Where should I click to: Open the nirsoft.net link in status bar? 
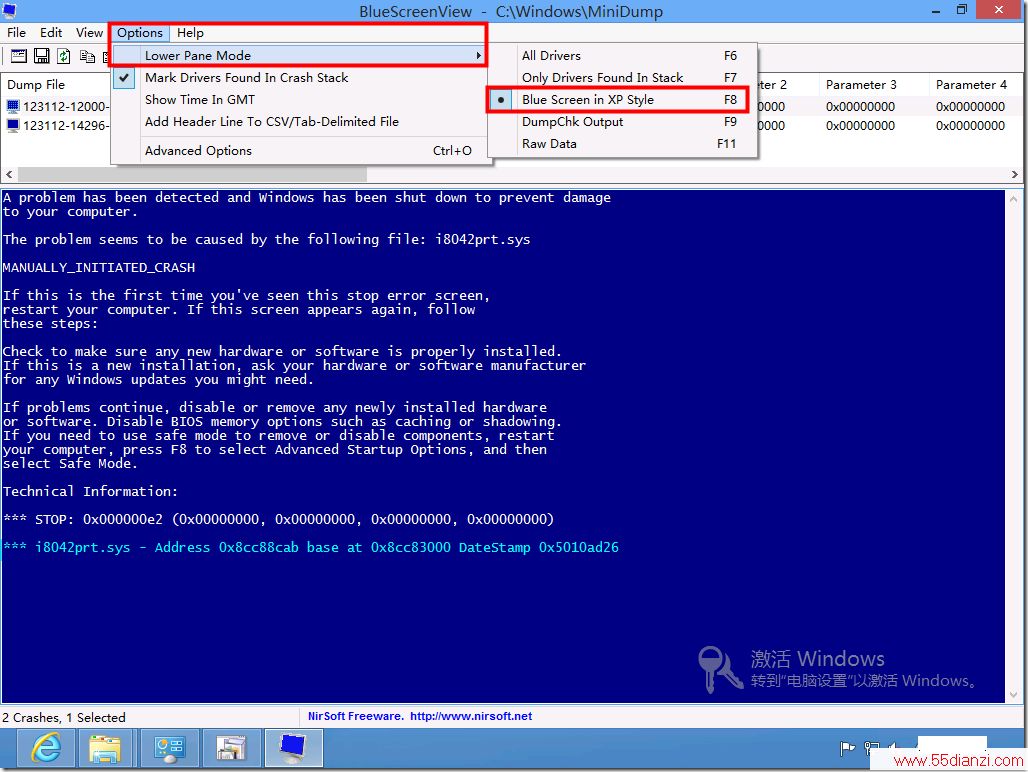471,716
